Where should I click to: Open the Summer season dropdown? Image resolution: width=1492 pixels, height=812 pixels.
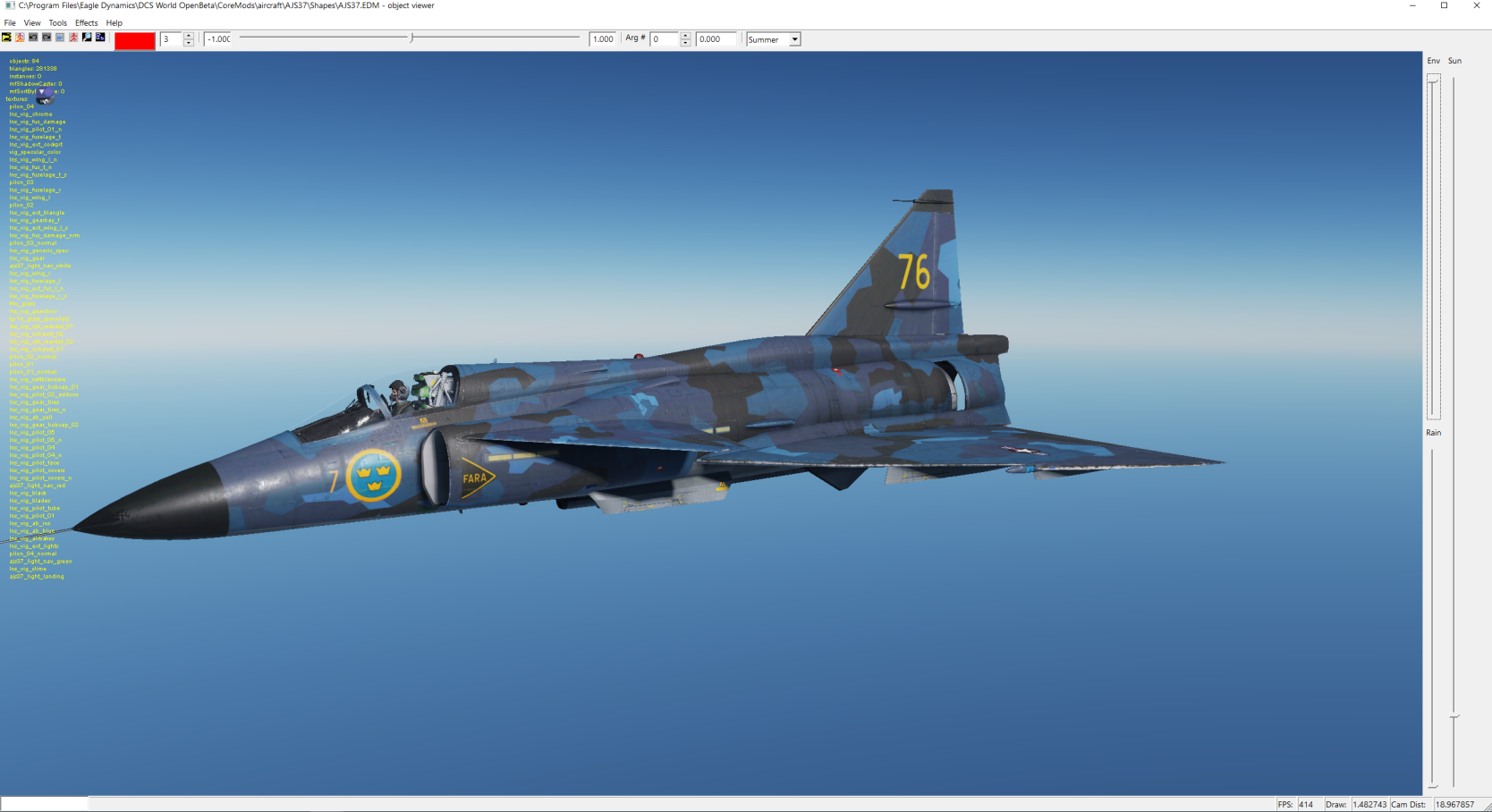point(794,39)
